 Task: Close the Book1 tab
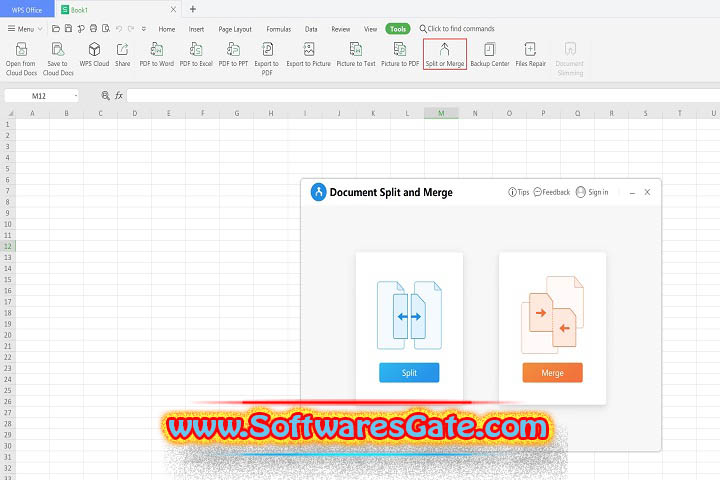pos(173,10)
